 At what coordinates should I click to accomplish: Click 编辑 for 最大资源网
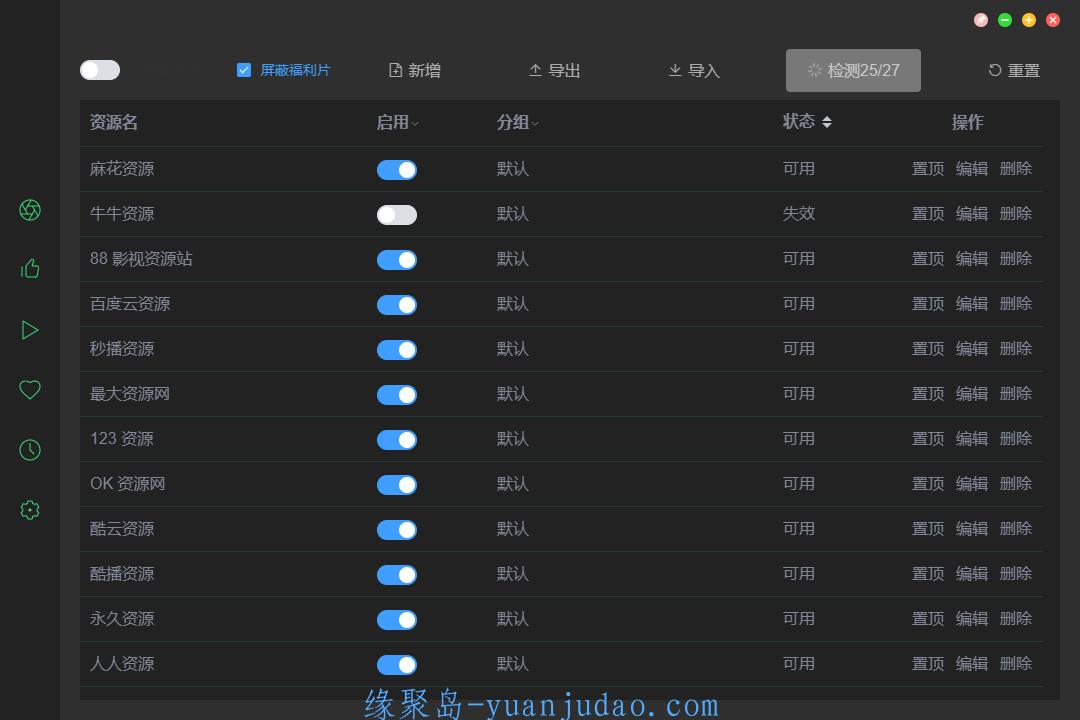pos(972,393)
